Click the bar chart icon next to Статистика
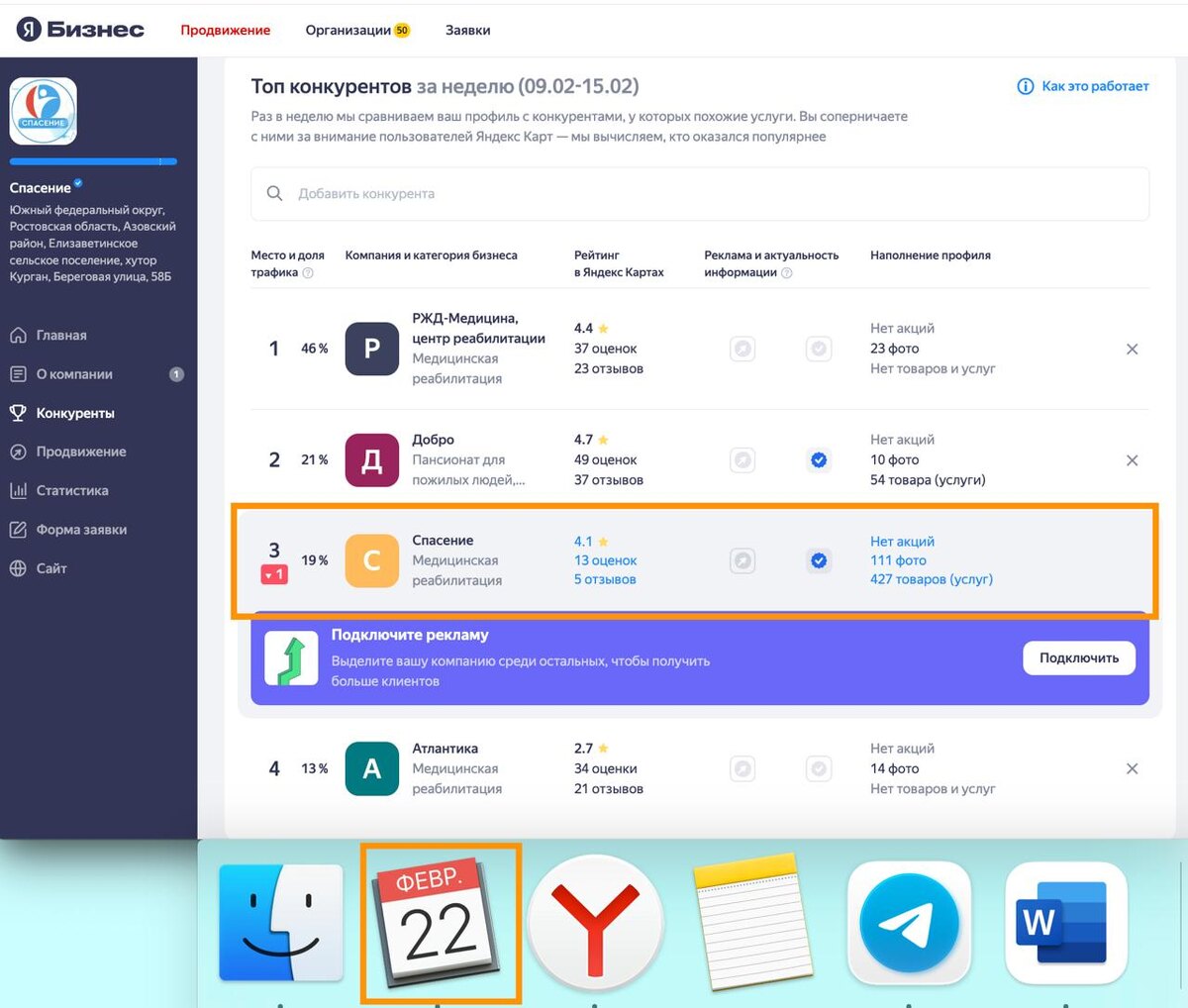The width and height of the screenshot is (1188, 1008). [x=18, y=490]
